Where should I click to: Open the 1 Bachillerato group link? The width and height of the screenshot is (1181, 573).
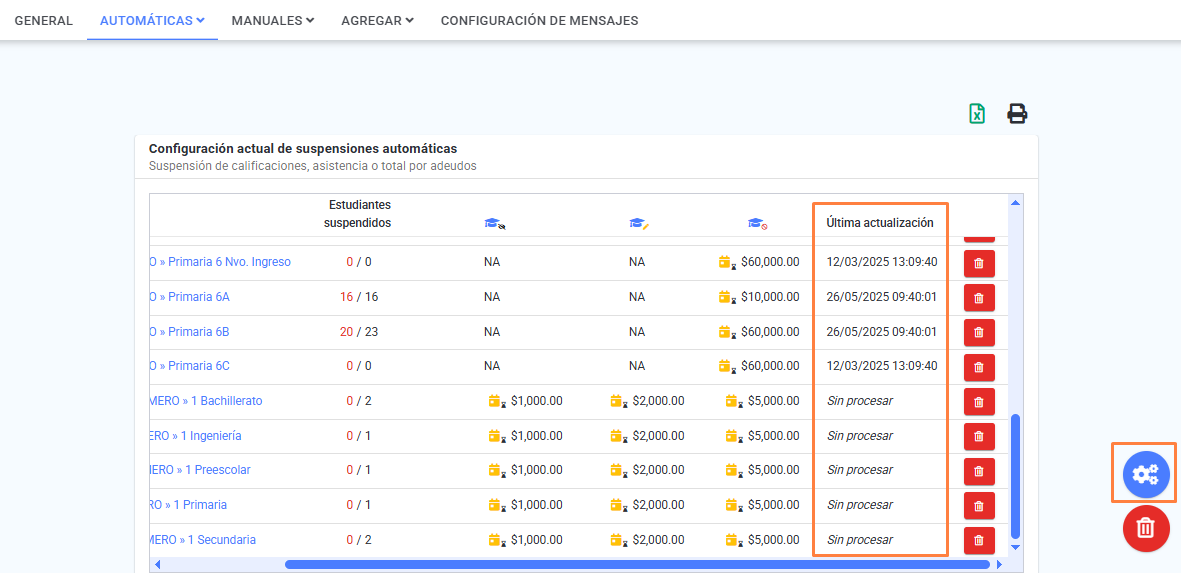[206, 401]
